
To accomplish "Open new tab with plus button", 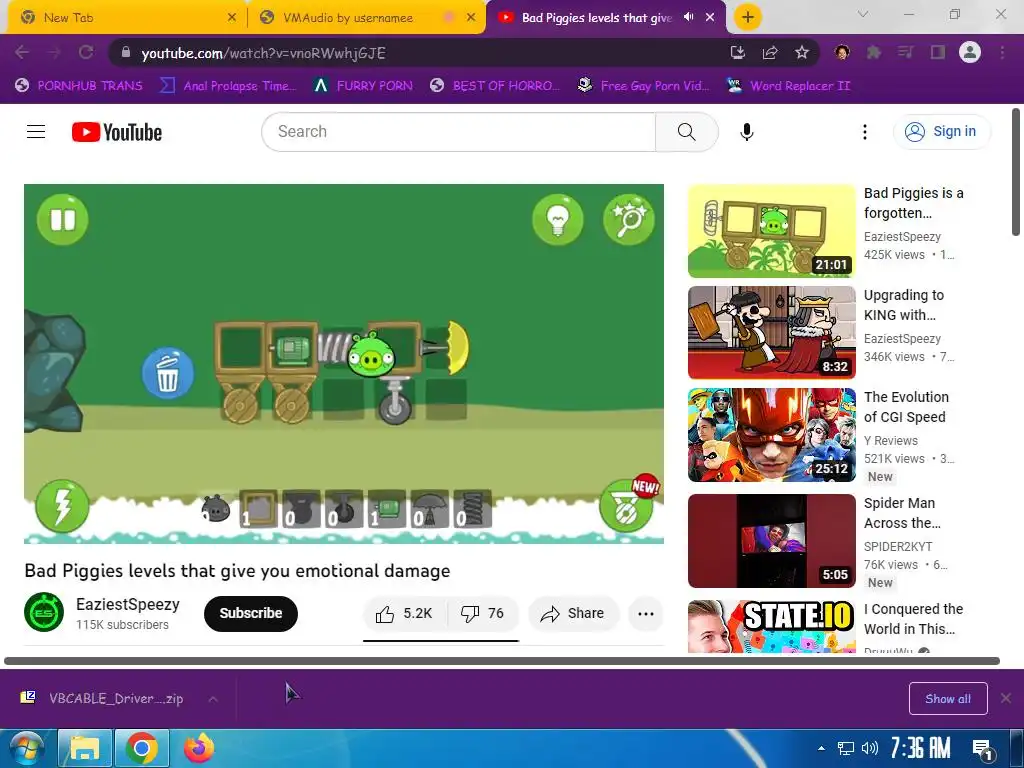I will [x=748, y=17].
